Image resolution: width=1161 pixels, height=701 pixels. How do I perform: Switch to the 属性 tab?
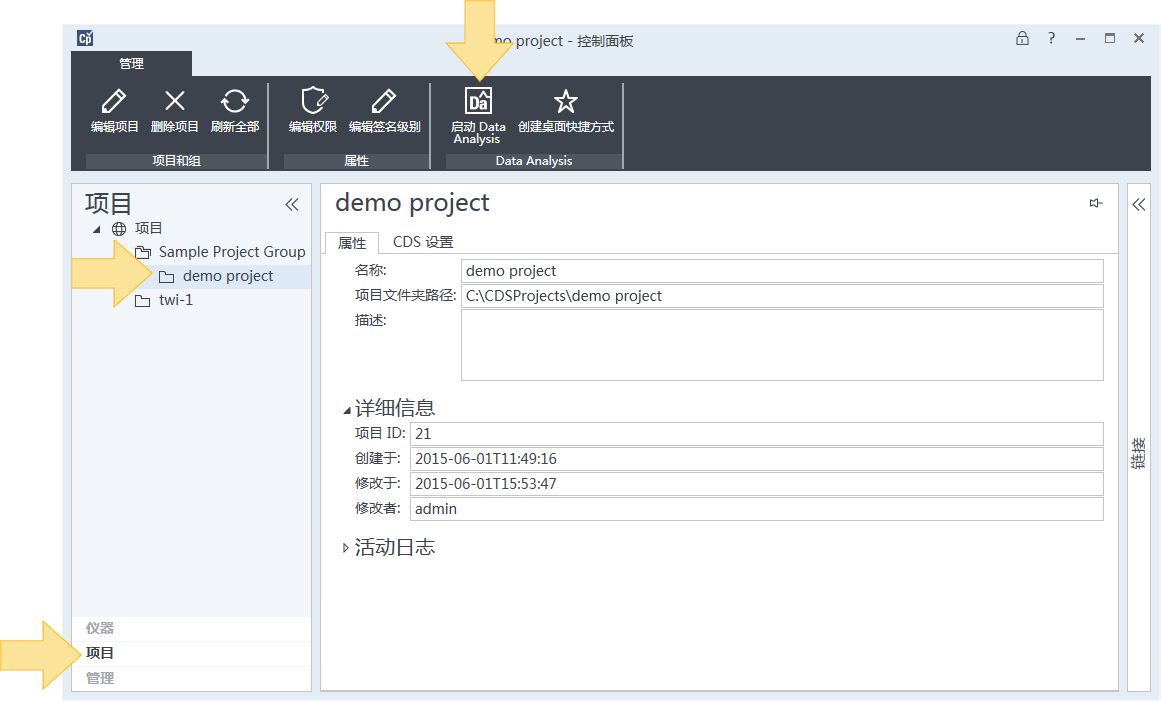(x=352, y=243)
